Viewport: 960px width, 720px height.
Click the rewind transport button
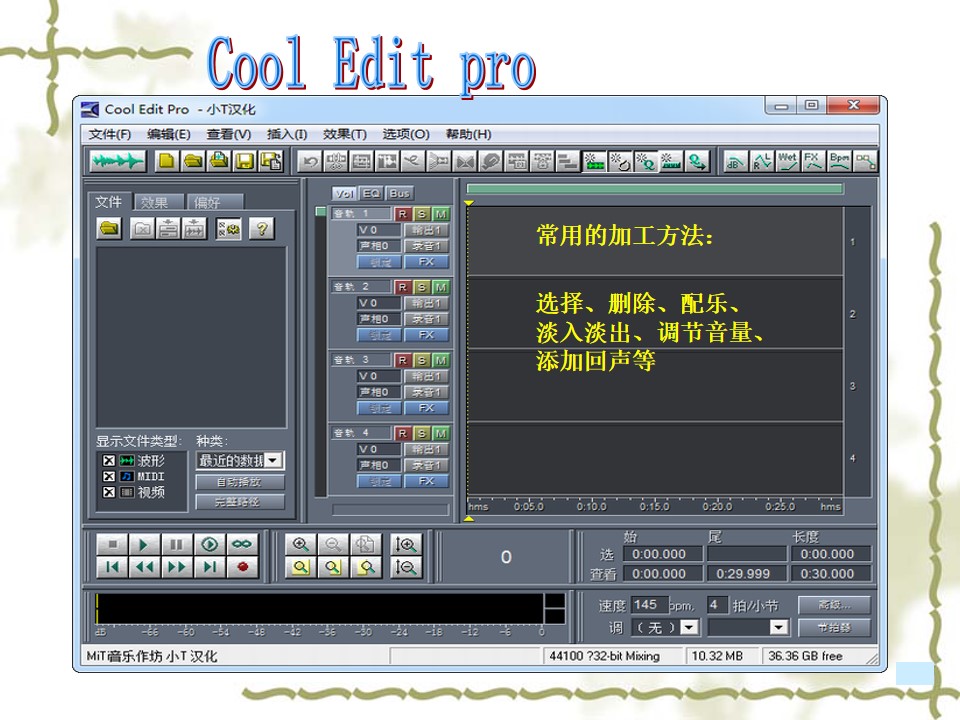point(144,567)
